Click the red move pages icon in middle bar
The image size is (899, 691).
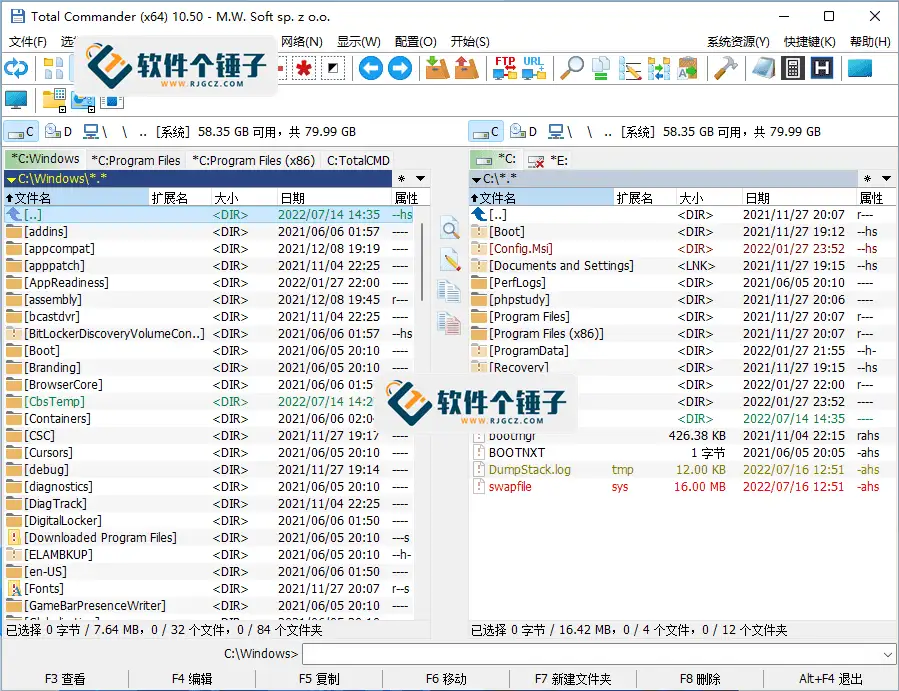tap(449, 322)
